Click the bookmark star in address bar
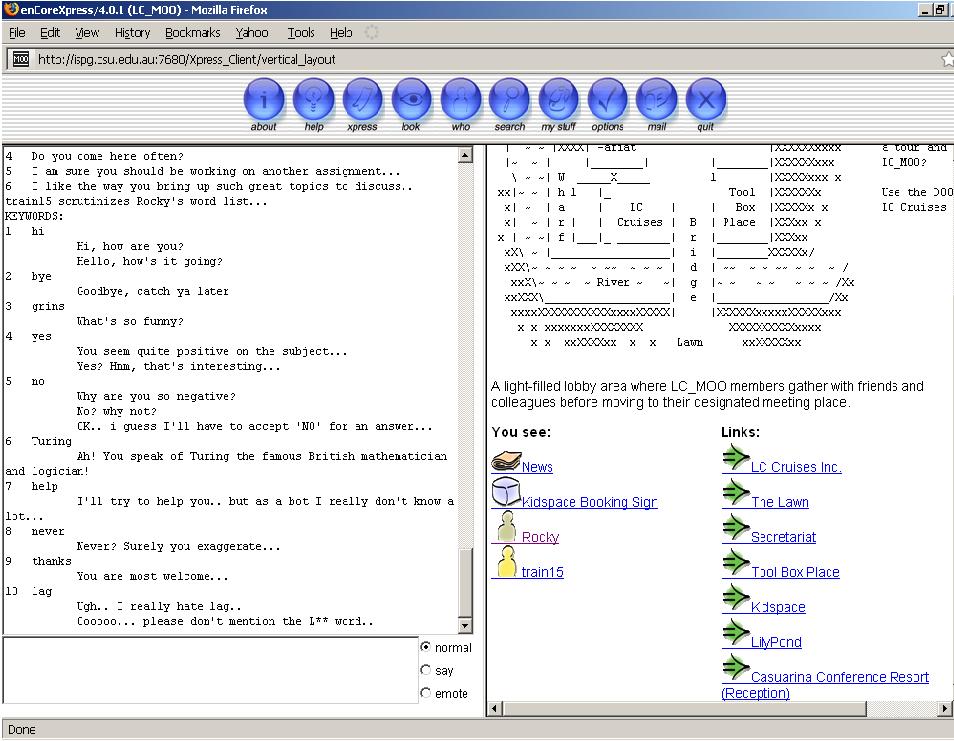The image size is (954, 741). coord(947,60)
